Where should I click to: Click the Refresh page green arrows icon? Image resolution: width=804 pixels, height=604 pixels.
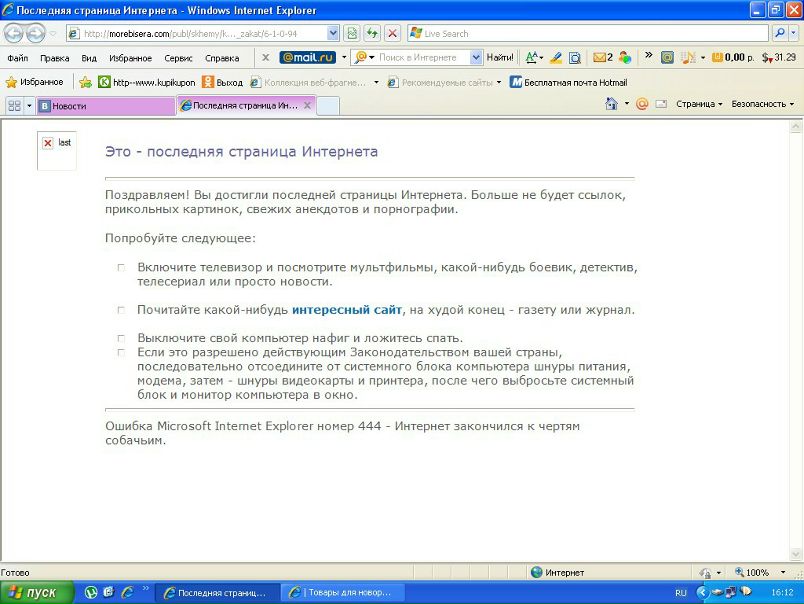point(371,33)
